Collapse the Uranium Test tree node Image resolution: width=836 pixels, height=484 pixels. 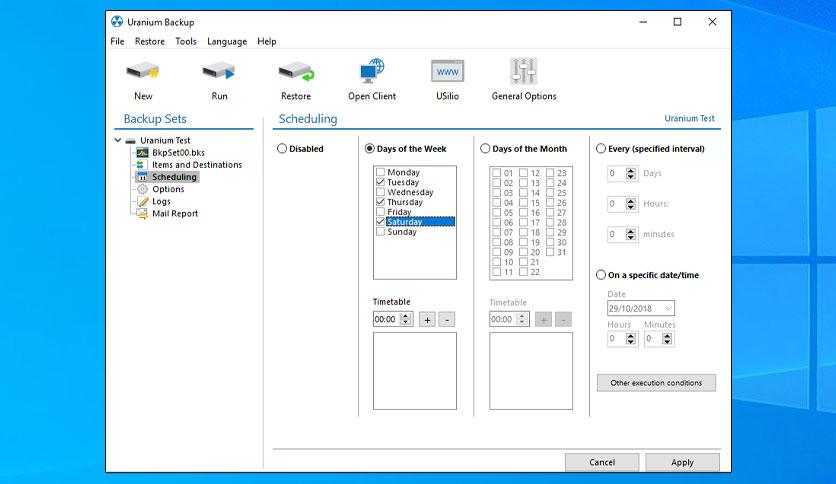tap(118, 140)
